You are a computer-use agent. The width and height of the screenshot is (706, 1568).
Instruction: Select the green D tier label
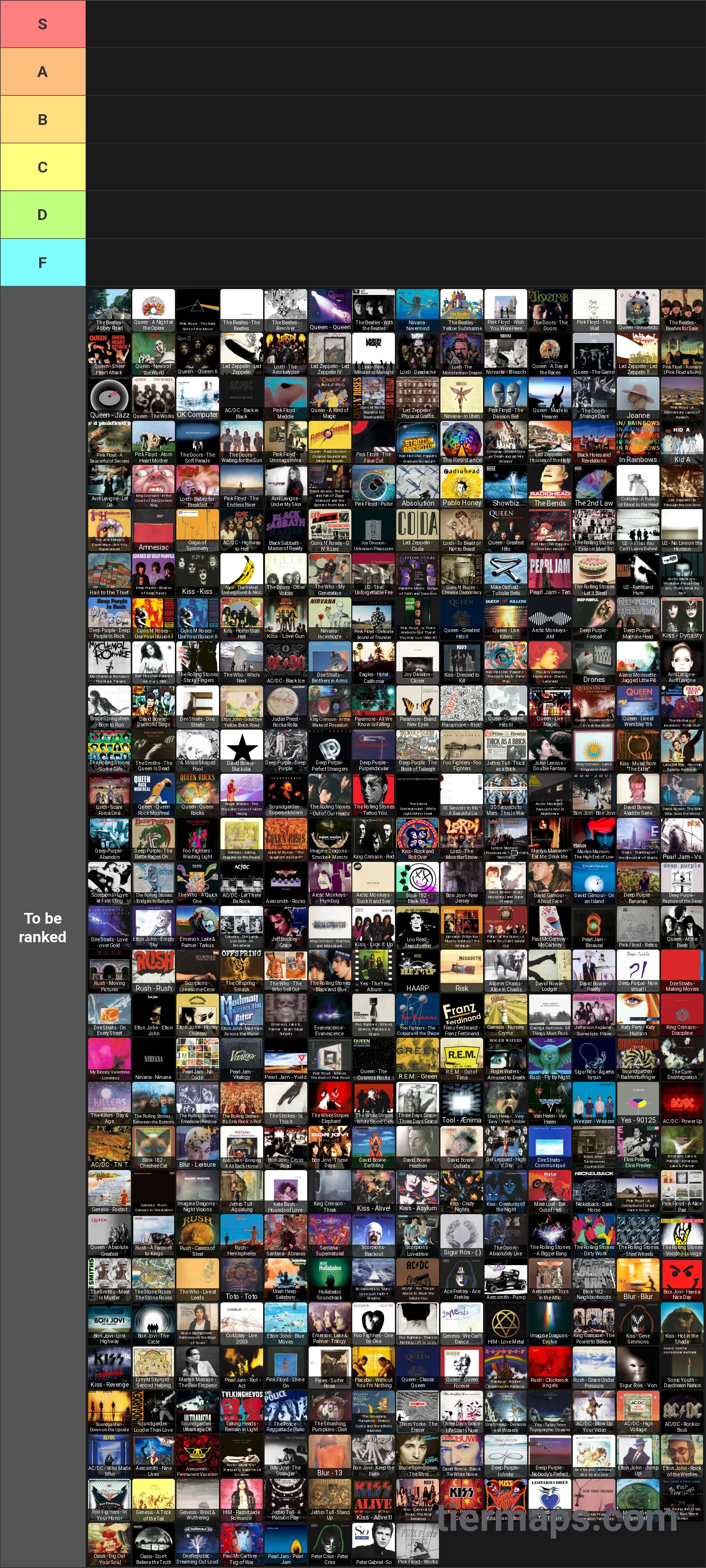coord(43,214)
